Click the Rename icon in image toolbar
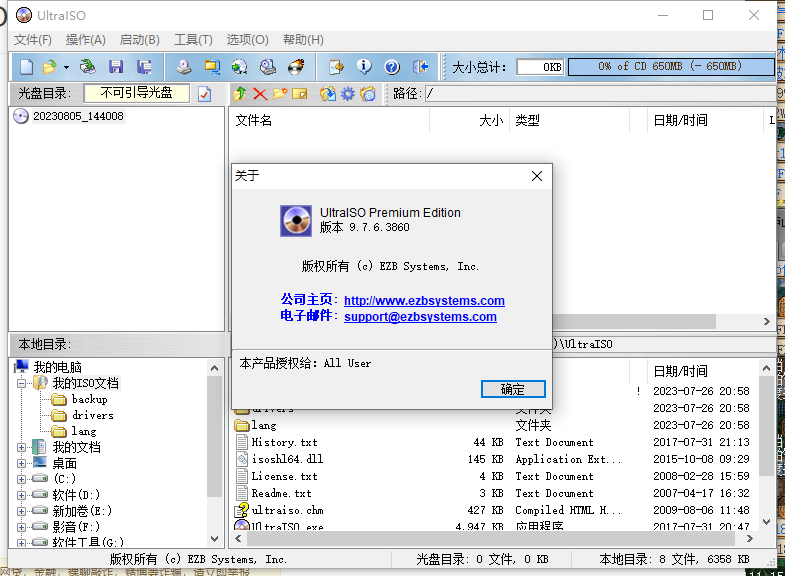 (x=300, y=94)
